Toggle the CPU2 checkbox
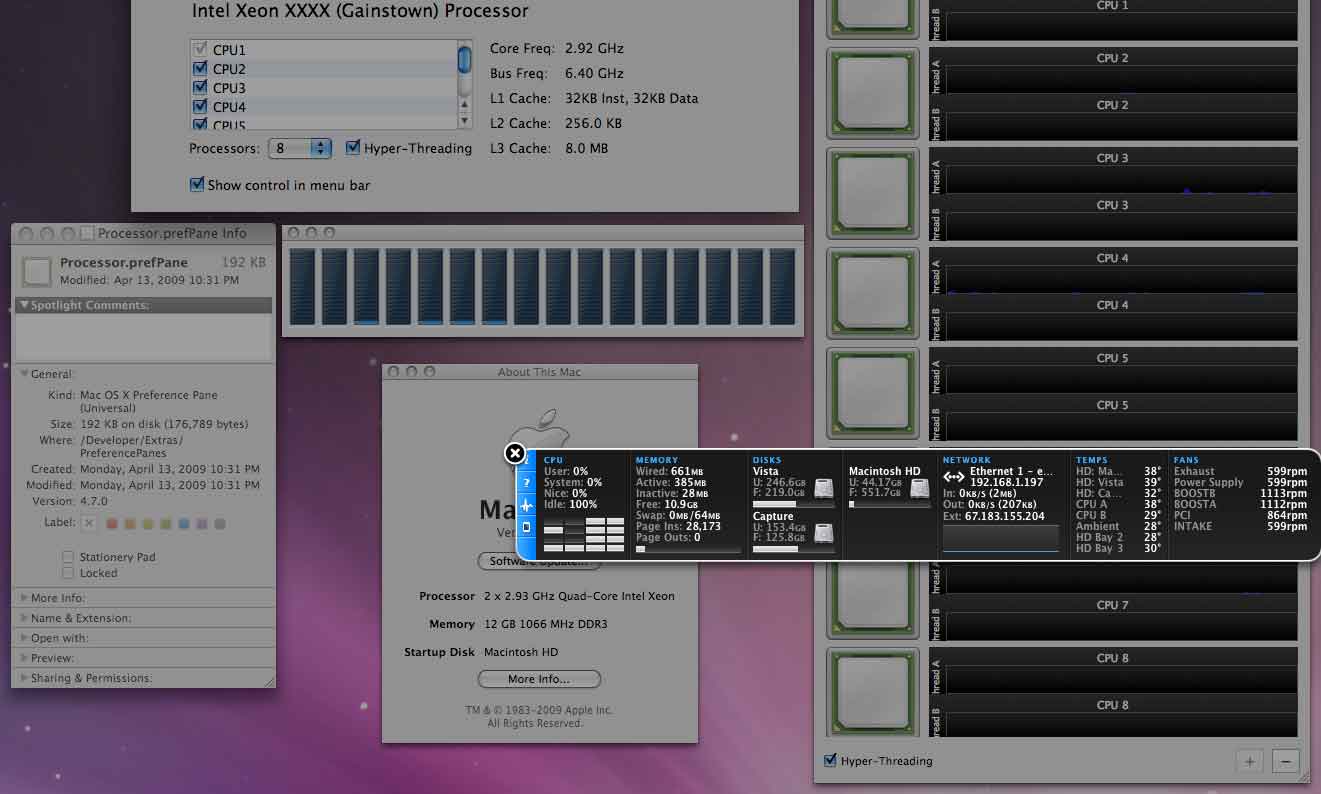 pyautogui.click(x=199, y=69)
